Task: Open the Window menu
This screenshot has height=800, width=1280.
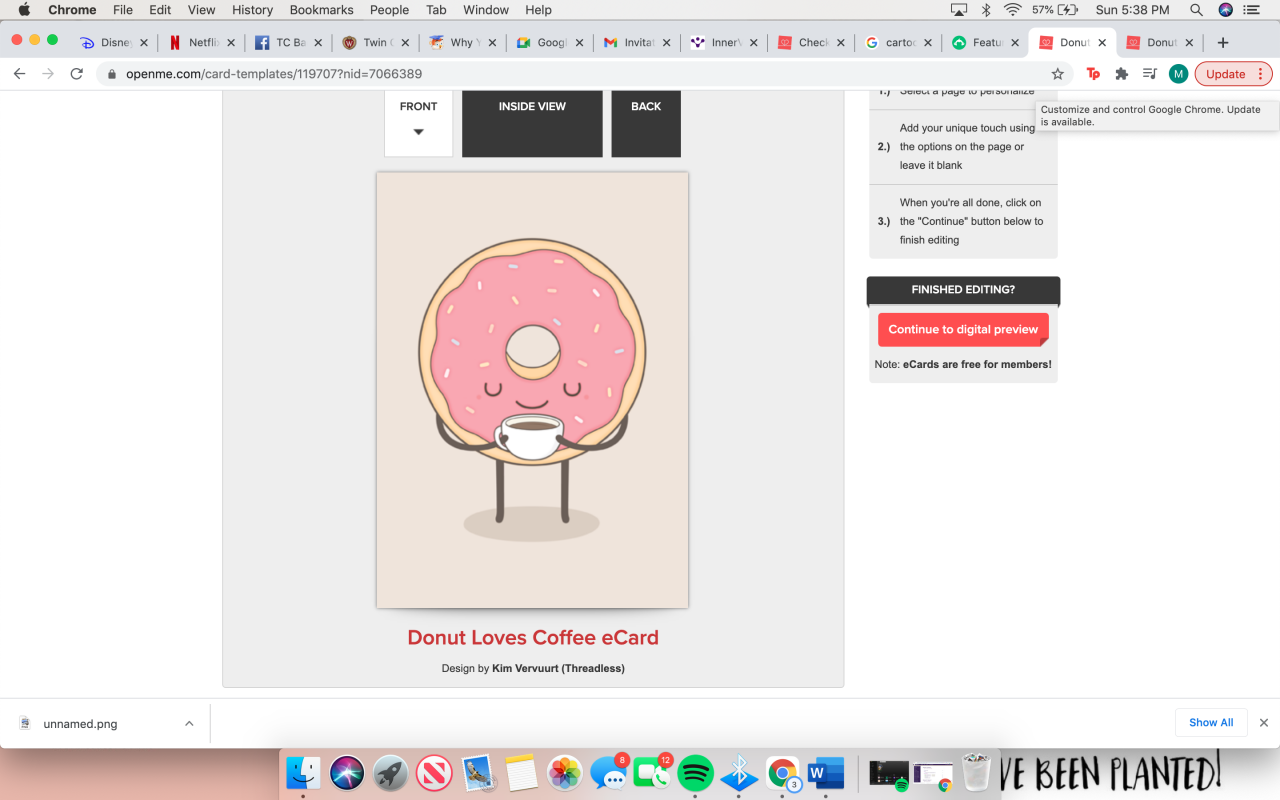Action: (485, 10)
